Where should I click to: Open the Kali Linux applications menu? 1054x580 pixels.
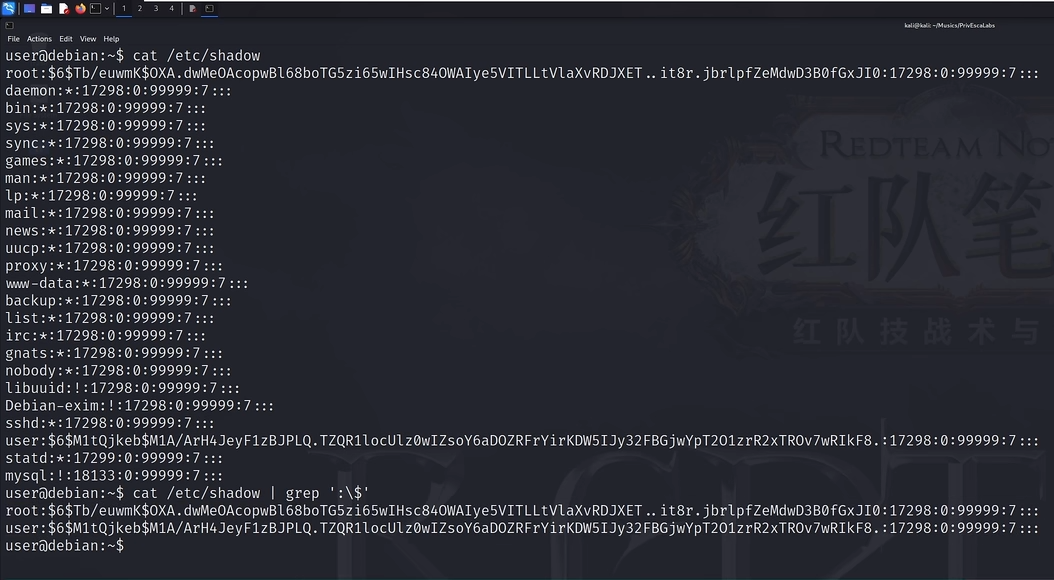(9, 9)
